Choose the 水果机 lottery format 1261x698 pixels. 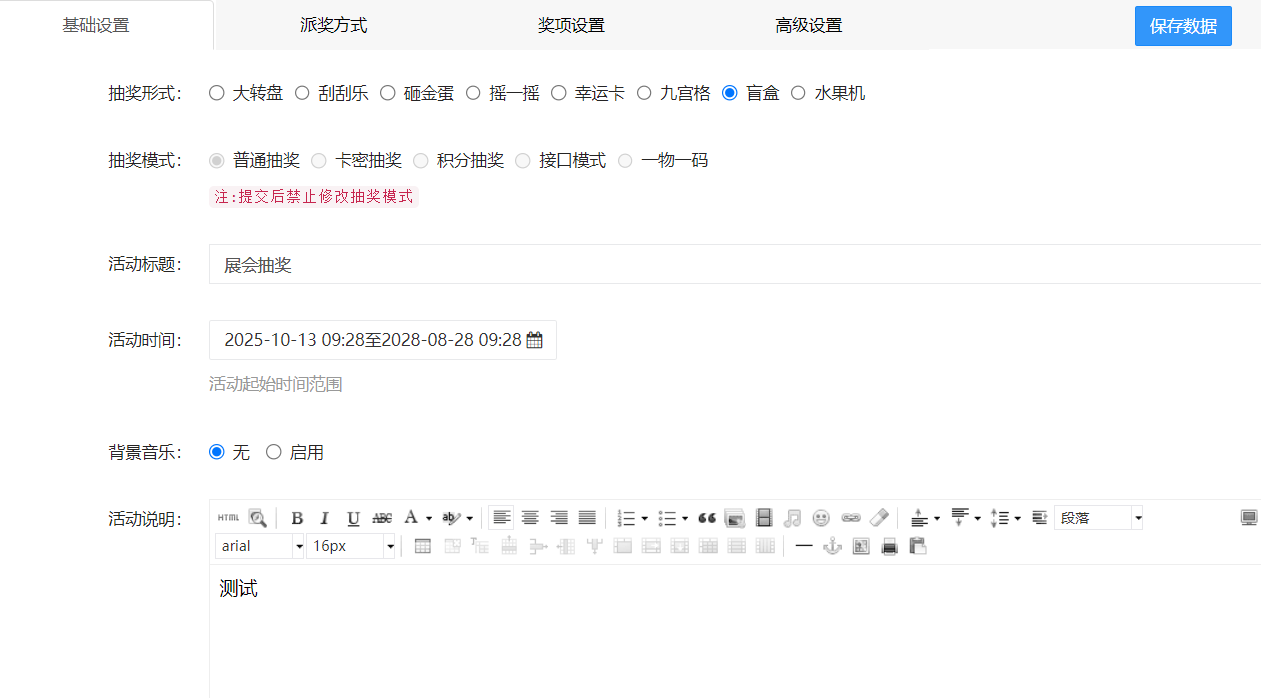798,93
